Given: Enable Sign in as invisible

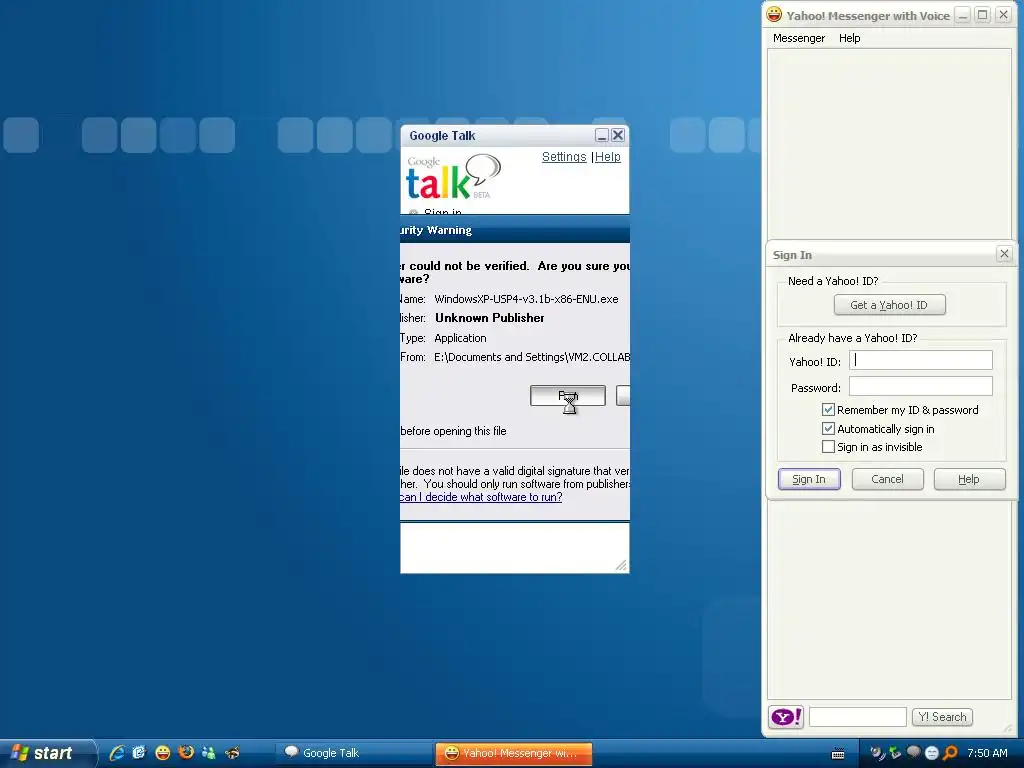Looking at the screenshot, I should pos(828,447).
